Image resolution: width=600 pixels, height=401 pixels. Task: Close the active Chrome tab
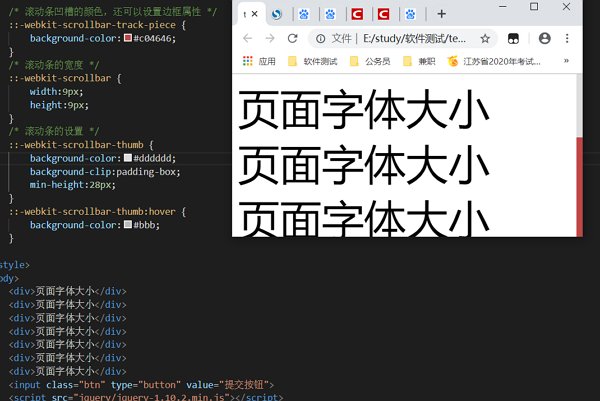coord(254,14)
